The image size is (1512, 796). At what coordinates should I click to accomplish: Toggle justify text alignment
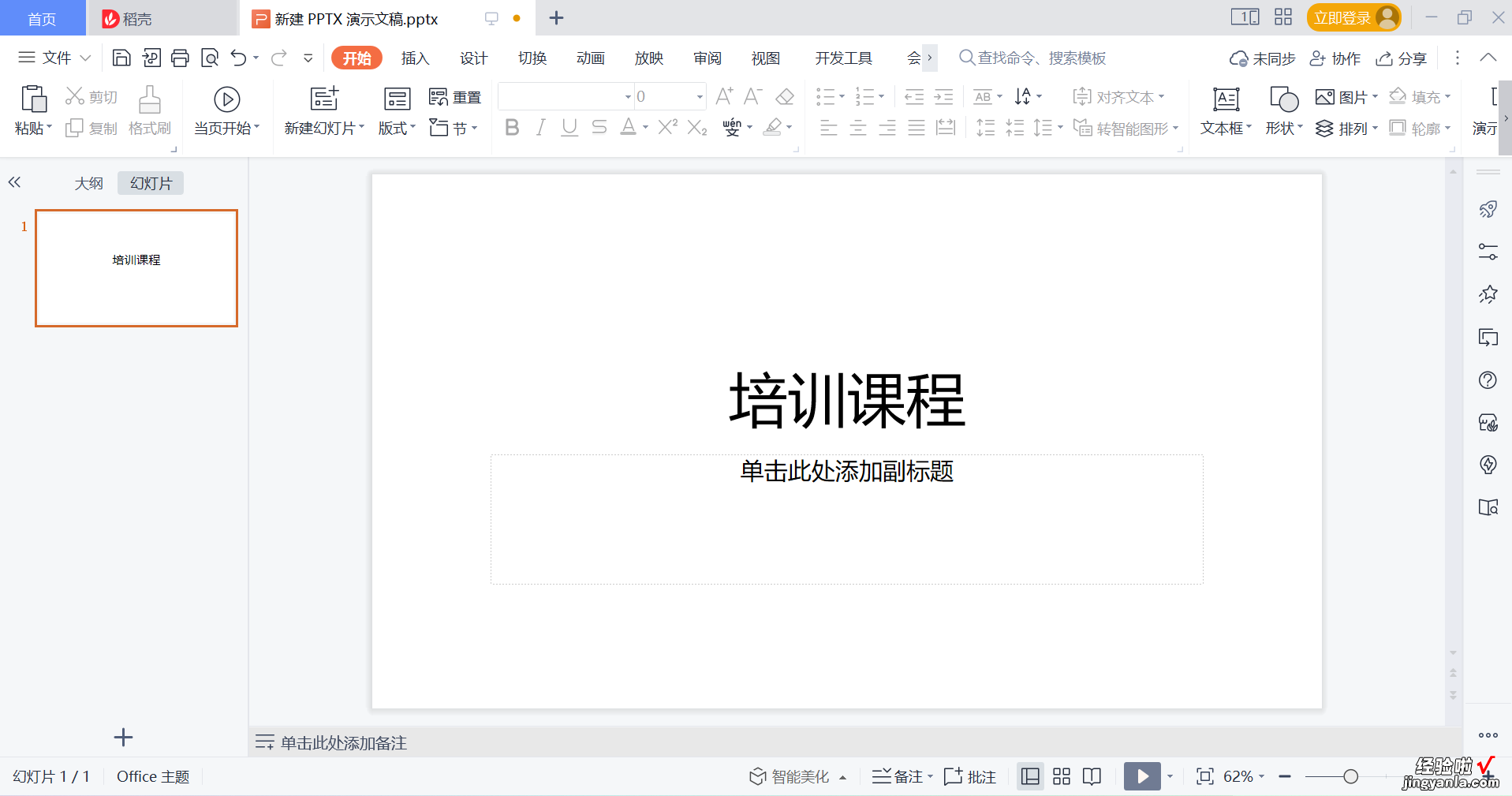point(917,127)
